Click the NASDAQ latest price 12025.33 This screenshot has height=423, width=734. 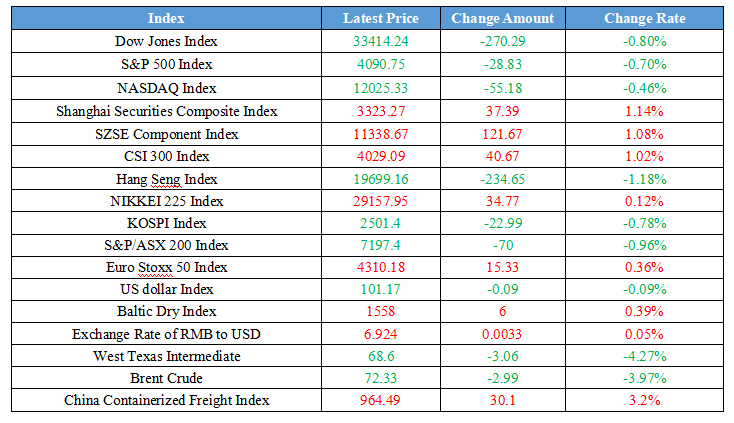point(380,87)
